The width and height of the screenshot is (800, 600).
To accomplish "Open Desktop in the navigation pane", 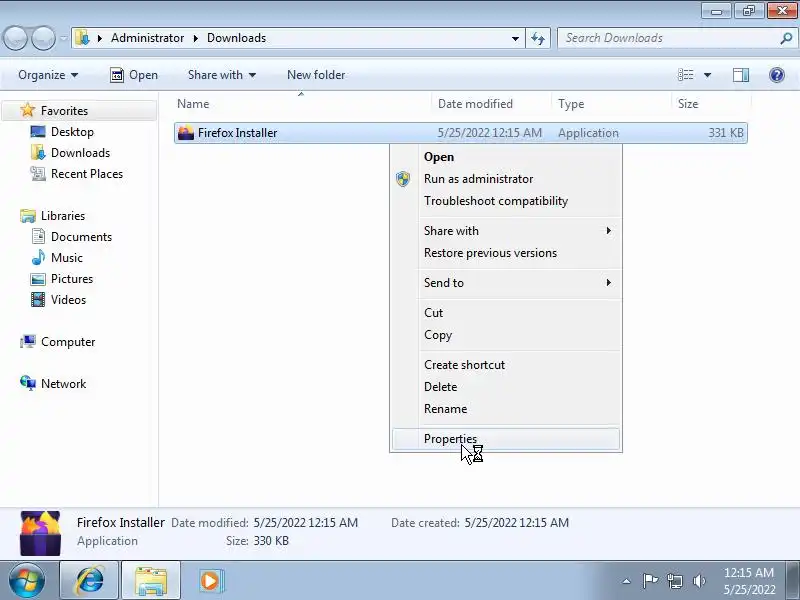I will coord(72,132).
